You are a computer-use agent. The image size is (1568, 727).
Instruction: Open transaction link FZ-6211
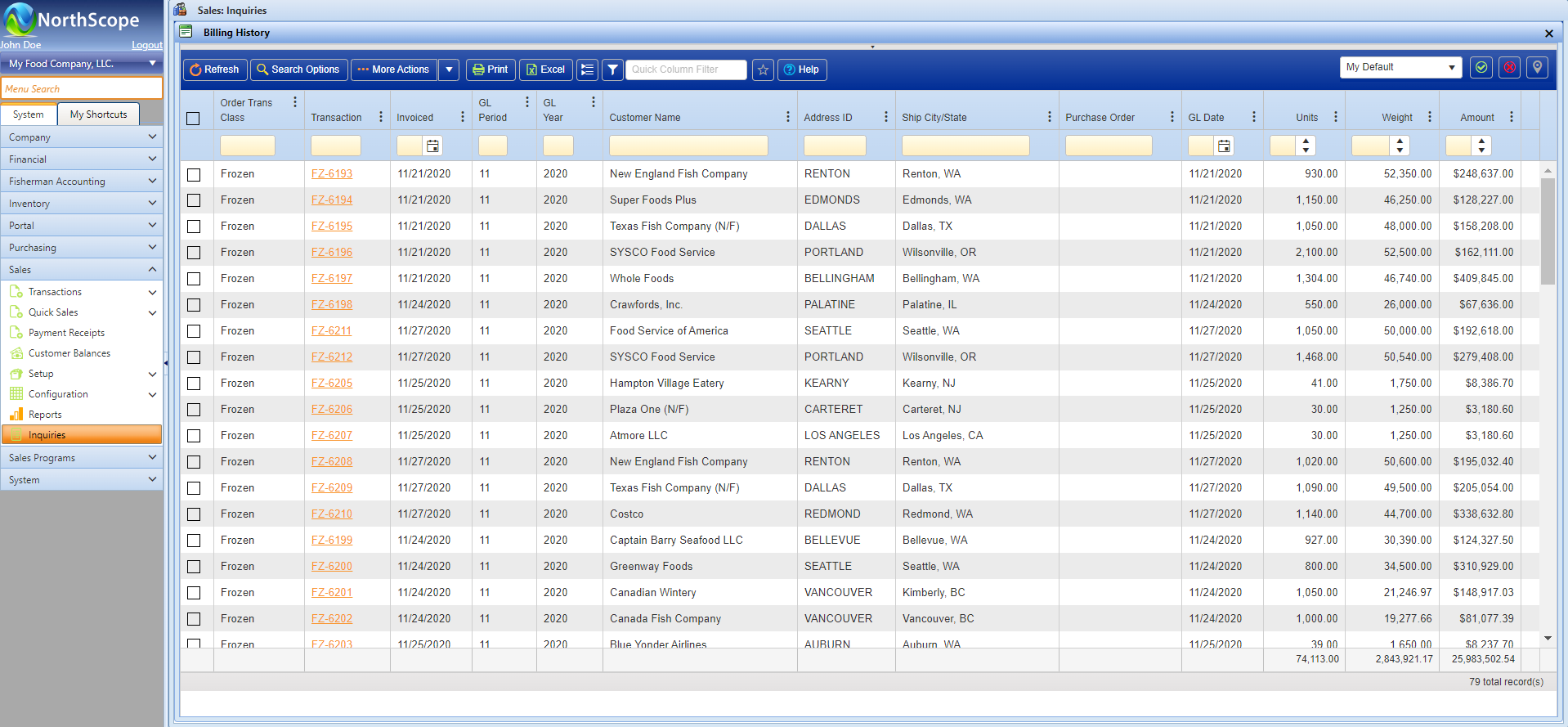point(331,331)
